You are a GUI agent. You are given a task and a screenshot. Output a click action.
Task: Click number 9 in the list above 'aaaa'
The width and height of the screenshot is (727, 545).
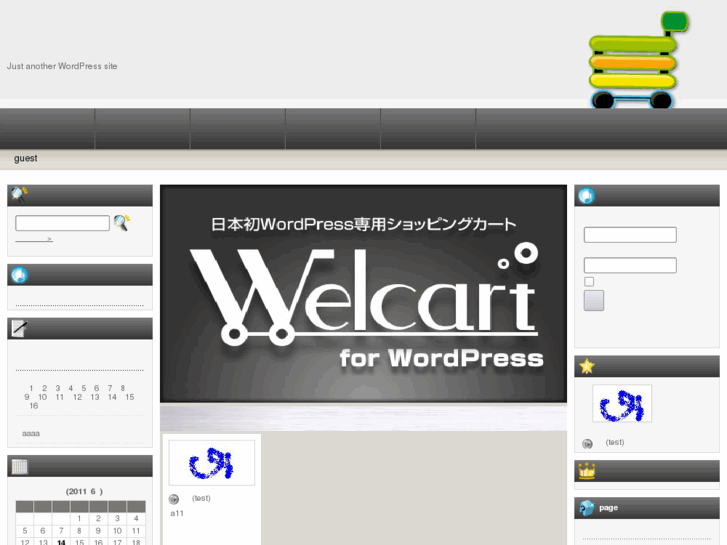tap(27, 397)
